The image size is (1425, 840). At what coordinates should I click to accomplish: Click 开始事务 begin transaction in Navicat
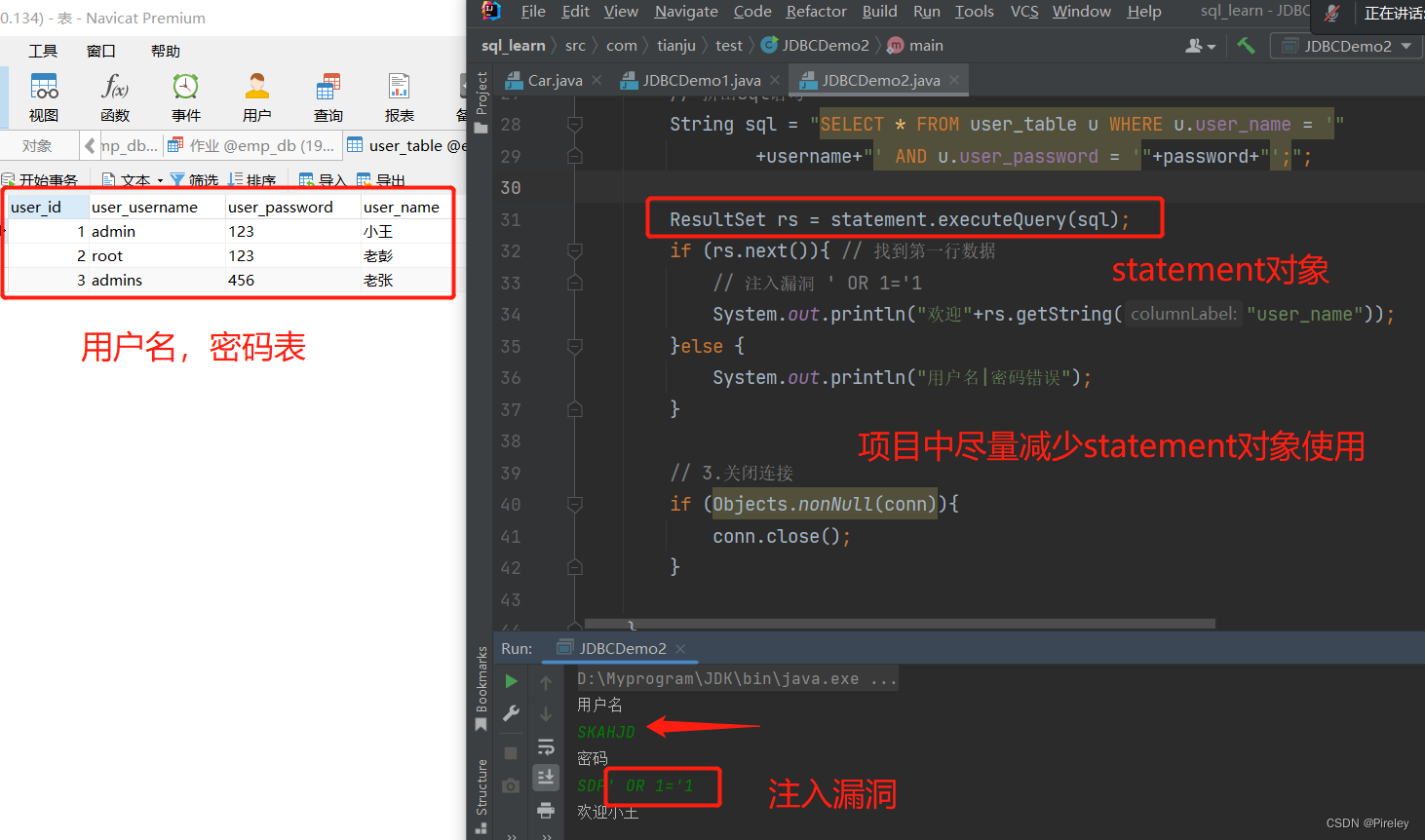pos(40,180)
